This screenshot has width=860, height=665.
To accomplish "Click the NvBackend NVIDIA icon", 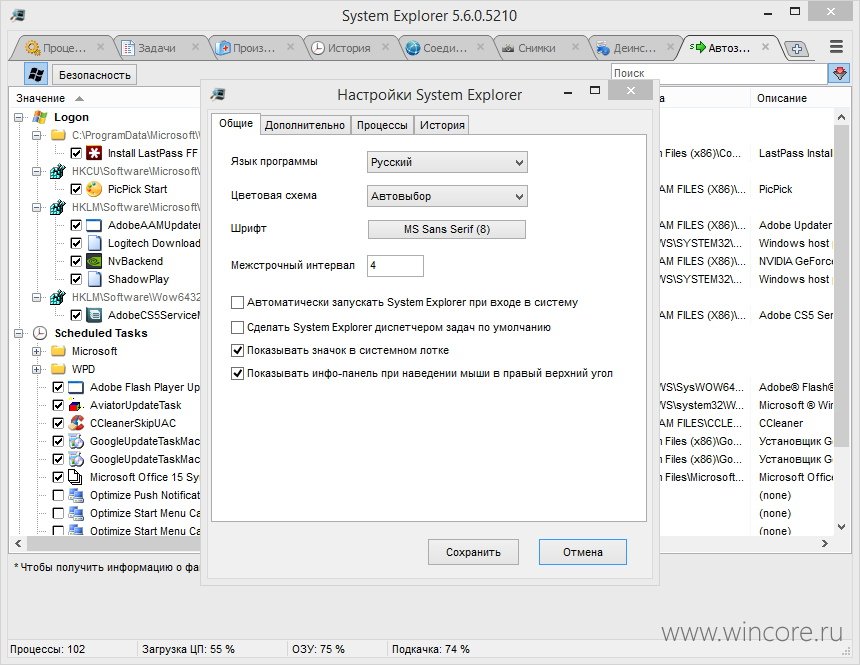I will point(94,261).
